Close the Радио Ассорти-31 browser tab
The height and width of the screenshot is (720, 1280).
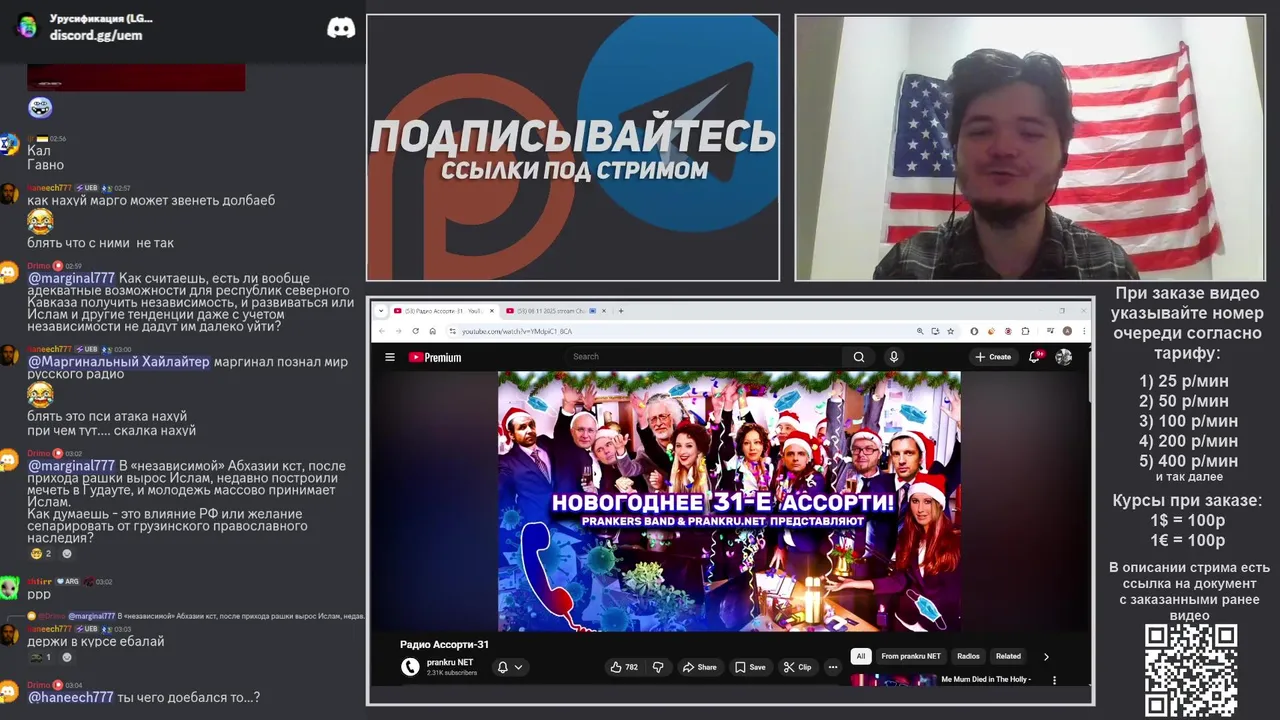click(491, 311)
